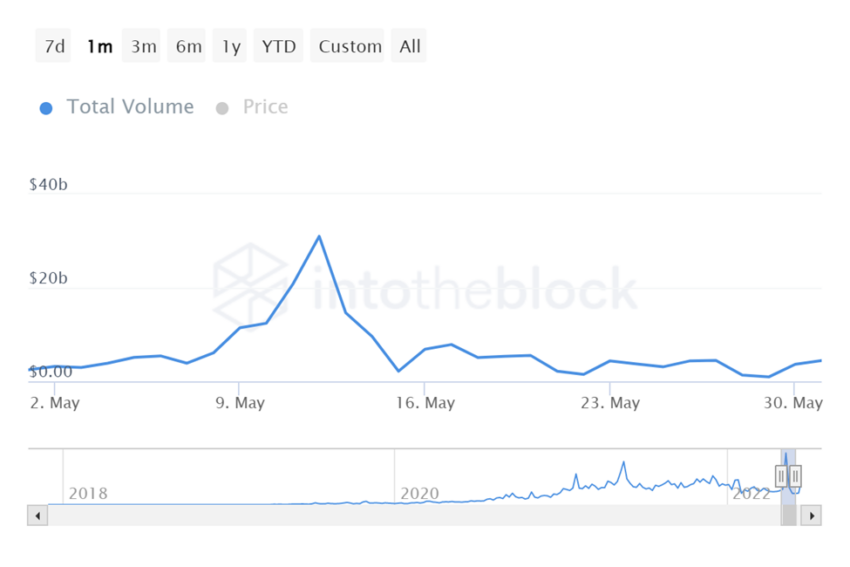Select the YTD range button
The height and width of the screenshot is (567, 850).
pyautogui.click(x=279, y=46)
